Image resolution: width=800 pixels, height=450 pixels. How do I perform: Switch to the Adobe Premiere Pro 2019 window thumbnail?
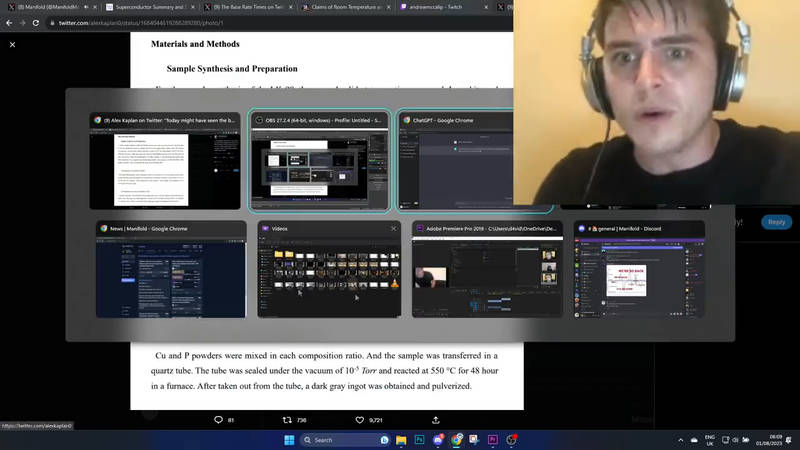point(487,269)
